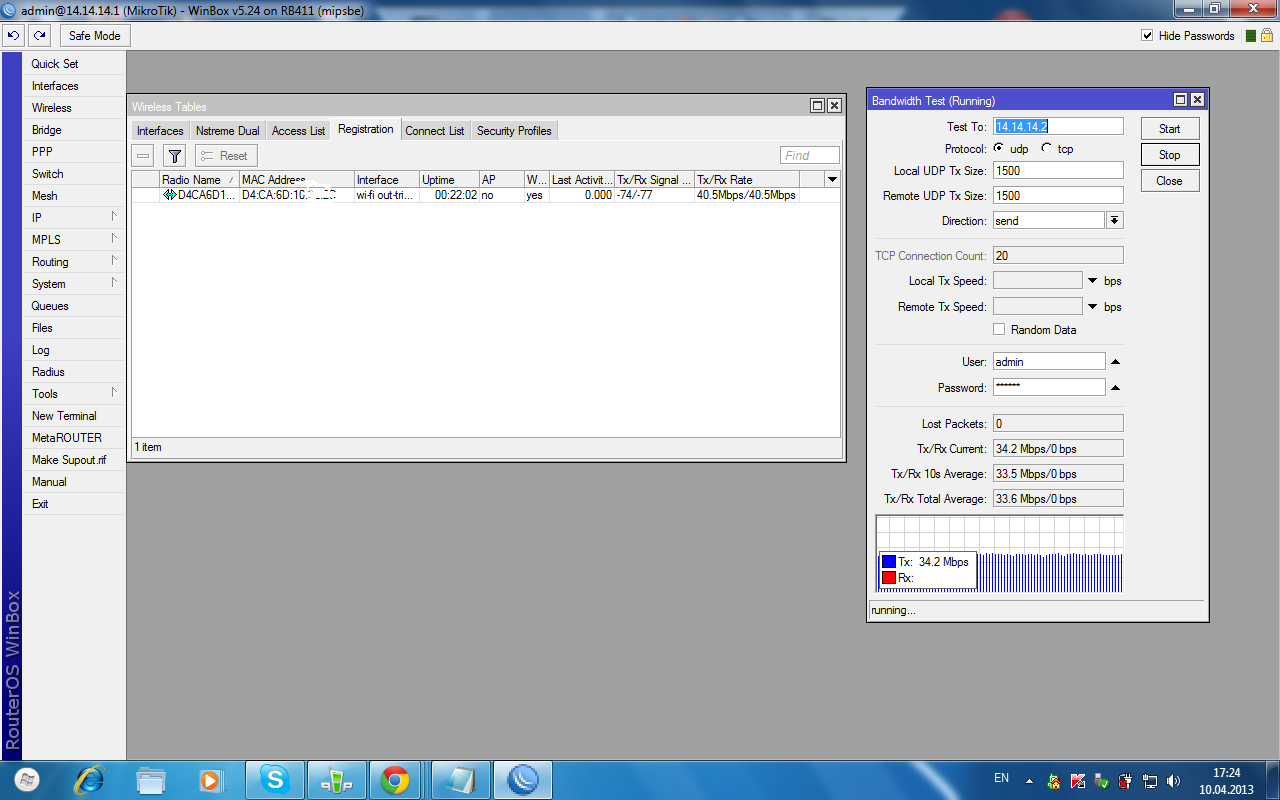This screenshot has width=1280, height=800.
Task: Click the signal value -74/-77
Action: point(635,195)
